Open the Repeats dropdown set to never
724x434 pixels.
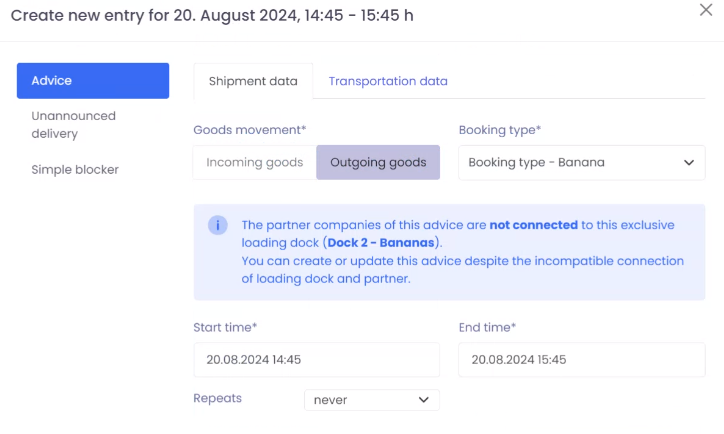point(371,400)
